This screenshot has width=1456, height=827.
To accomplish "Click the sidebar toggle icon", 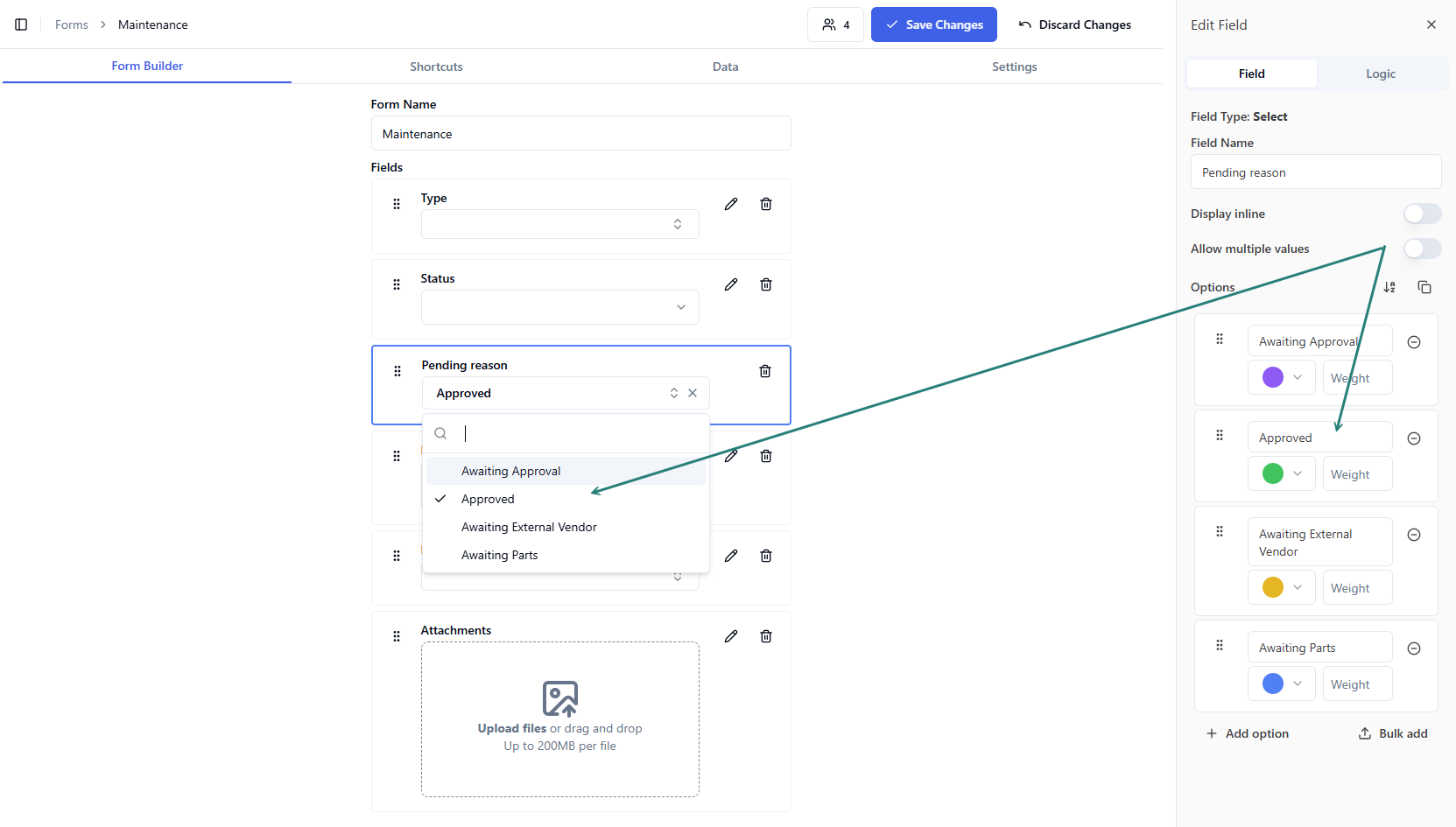I will pyautogui.click(x=21, y=25).
